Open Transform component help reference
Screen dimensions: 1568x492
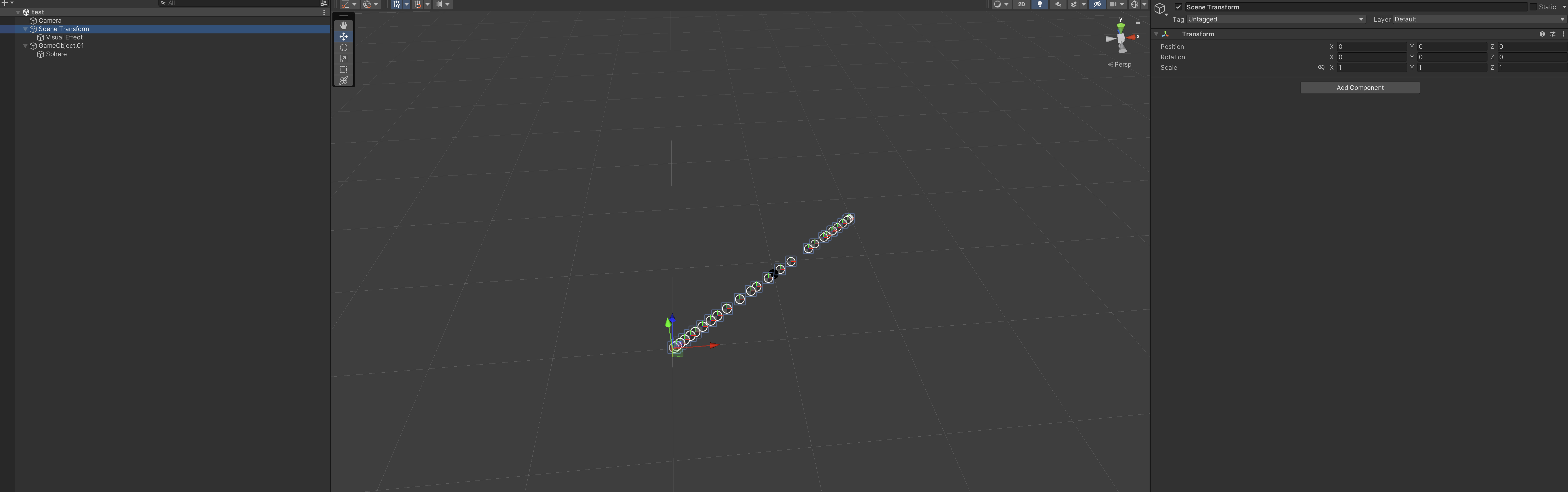click(1542, 34)
